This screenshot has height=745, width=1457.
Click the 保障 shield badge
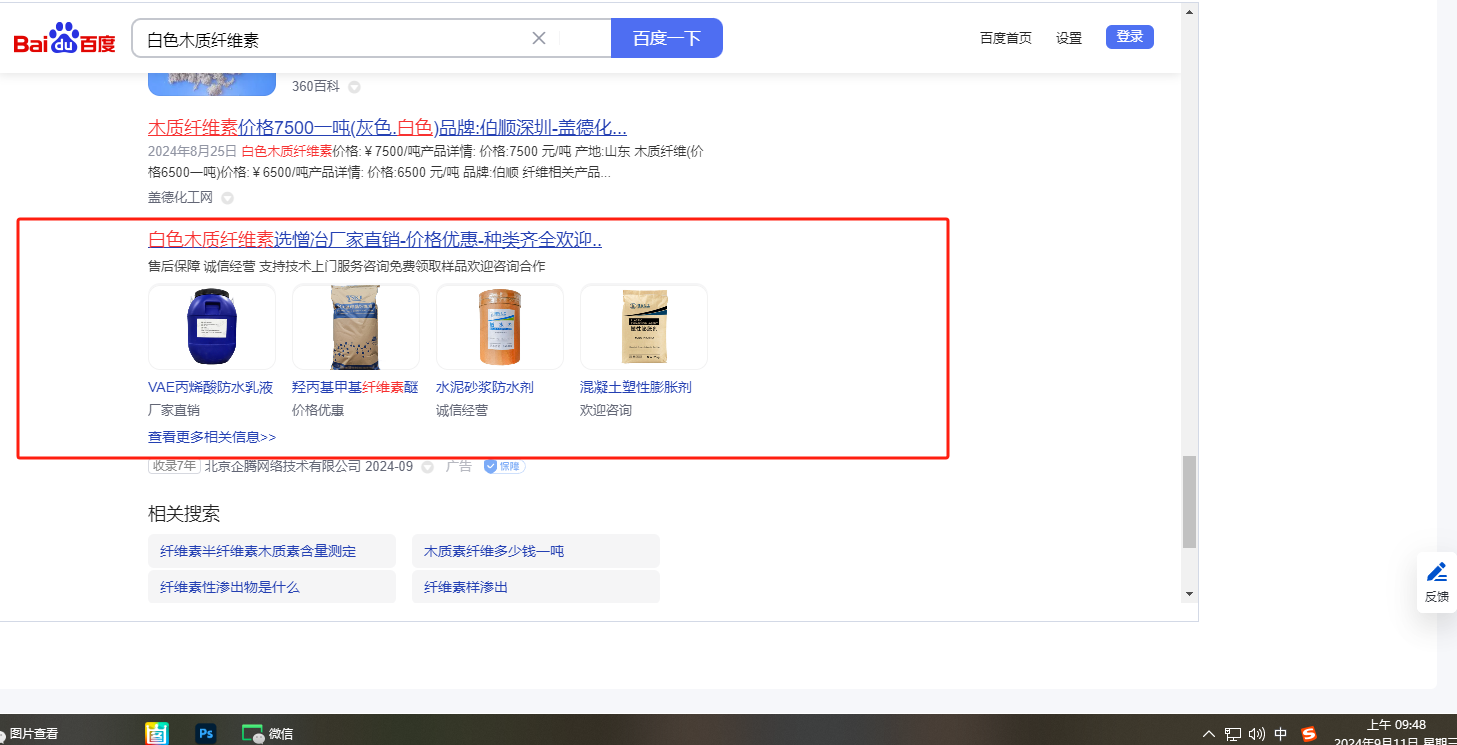[x=505, y=466]
